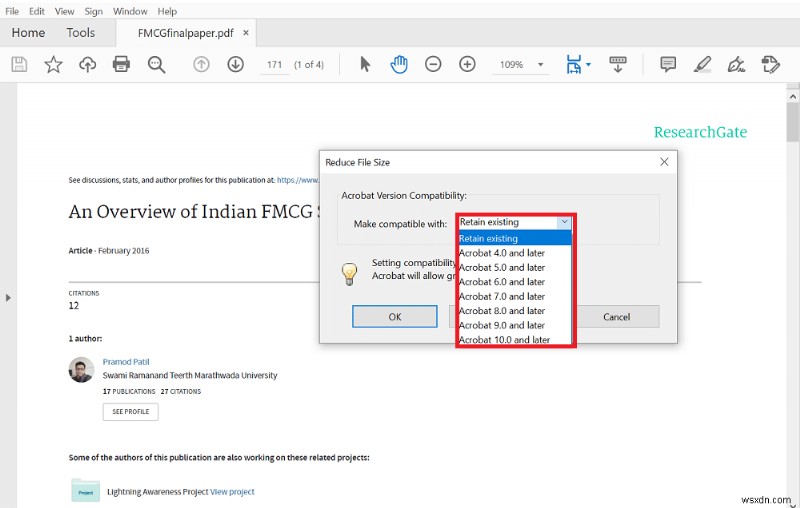Select Acrobat 5.0 and later
Viewport: 800px width, 508px height.
point(514,267)
